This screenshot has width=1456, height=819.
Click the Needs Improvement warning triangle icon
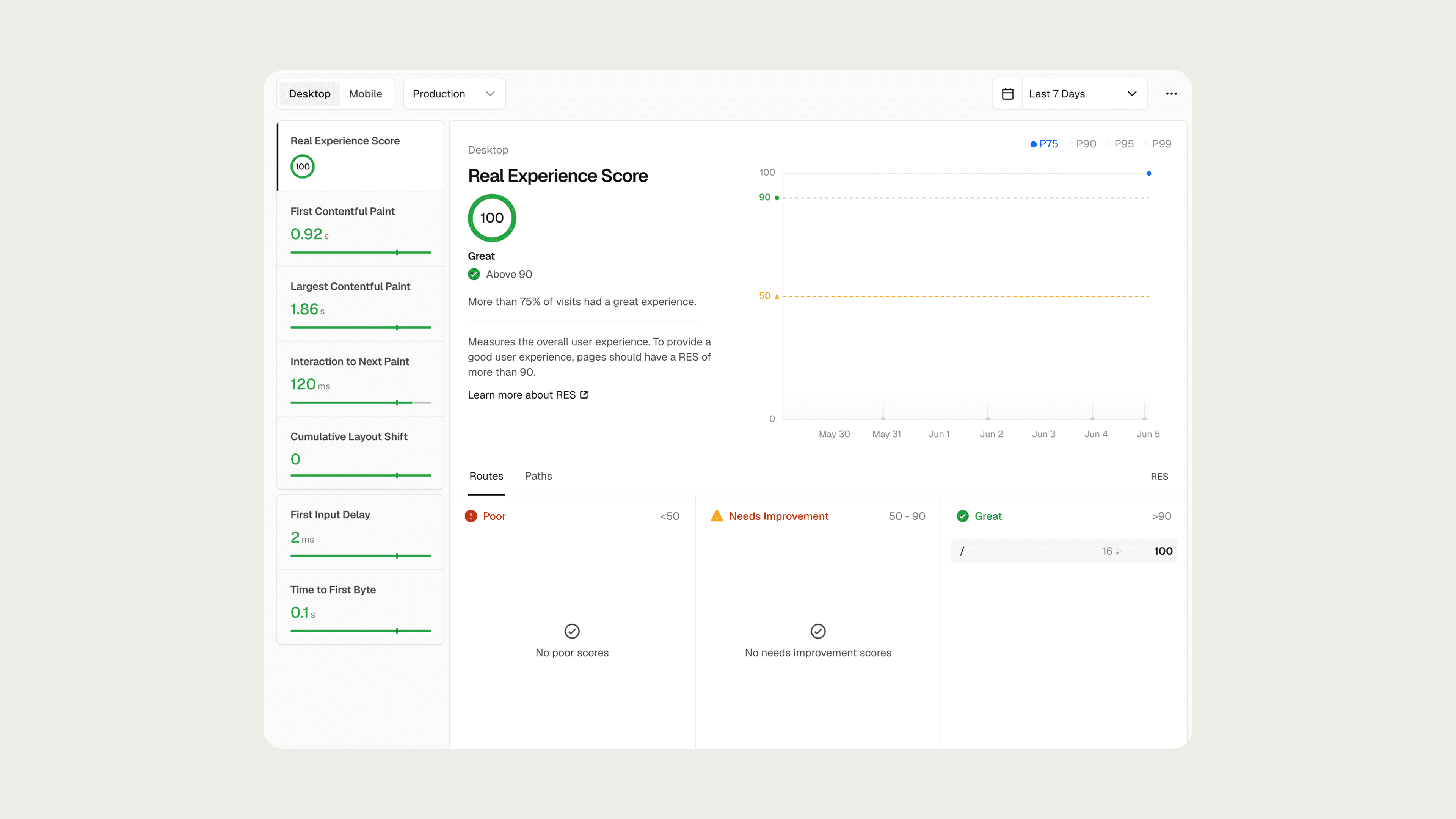coord(717,516)
